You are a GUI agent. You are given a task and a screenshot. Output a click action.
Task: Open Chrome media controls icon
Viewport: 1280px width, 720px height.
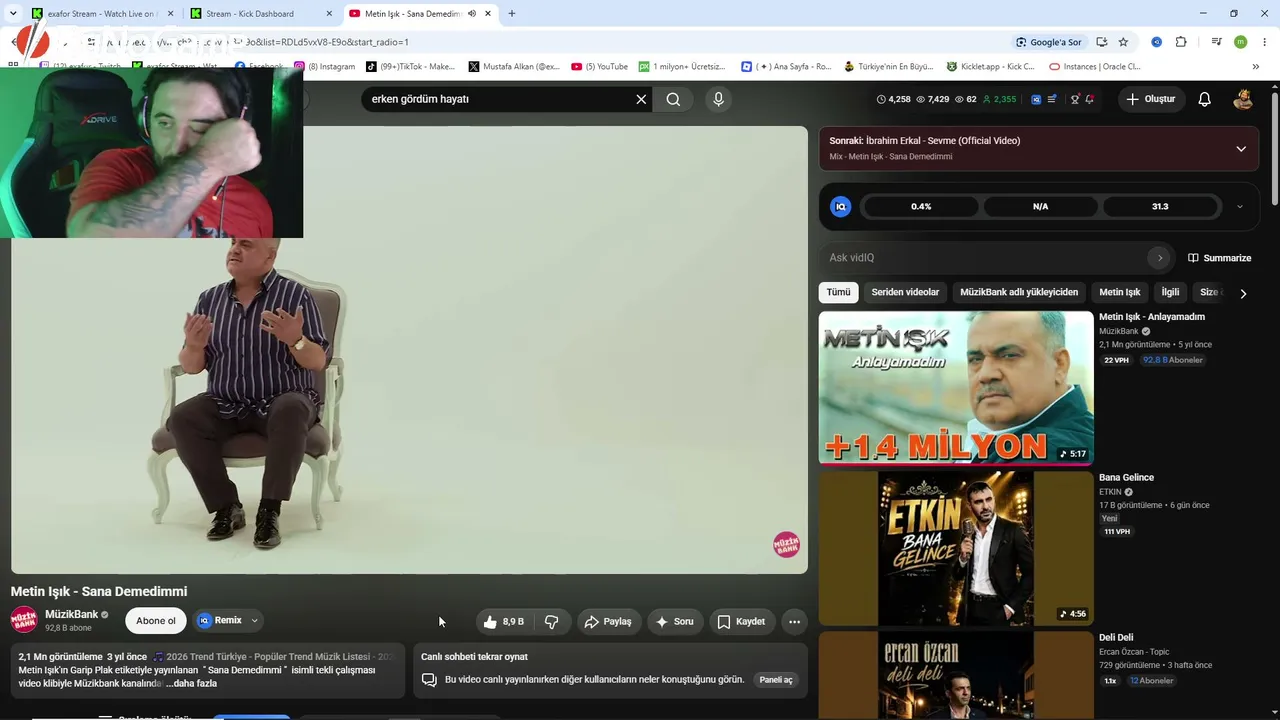pyautogui.click(x=1216, y=42)
